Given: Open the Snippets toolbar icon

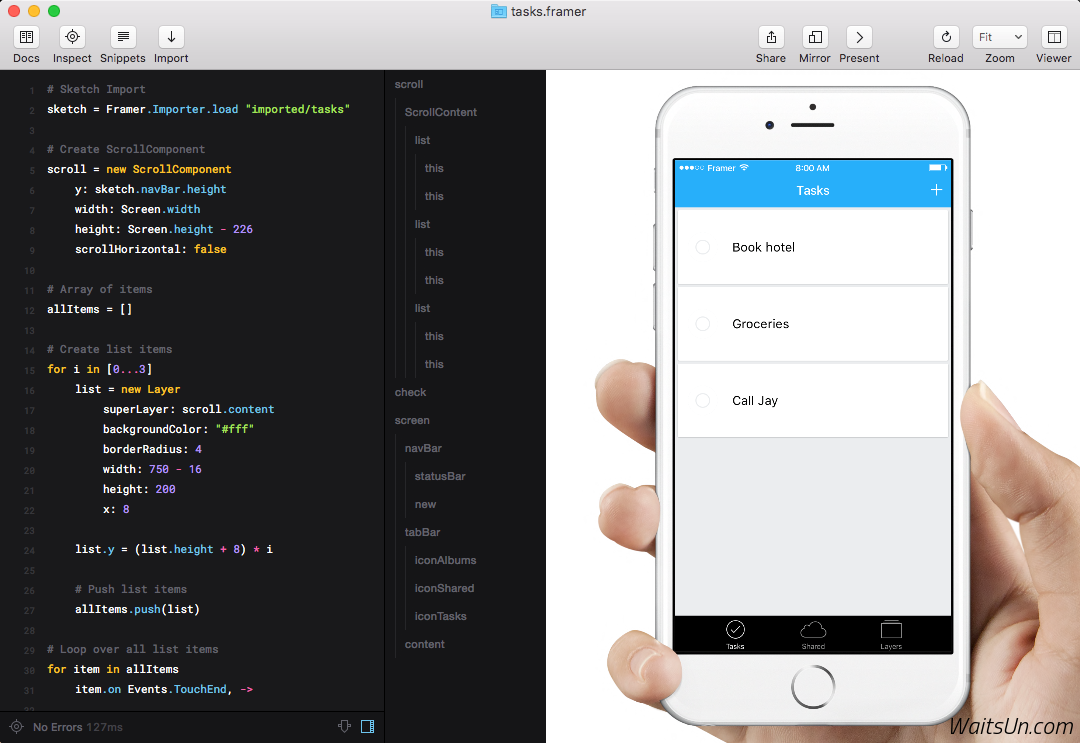Looking at the screenshot, I should point(123,38).
